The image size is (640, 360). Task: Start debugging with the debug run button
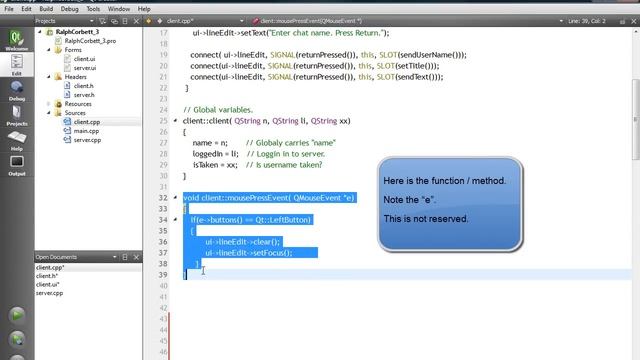17,339
